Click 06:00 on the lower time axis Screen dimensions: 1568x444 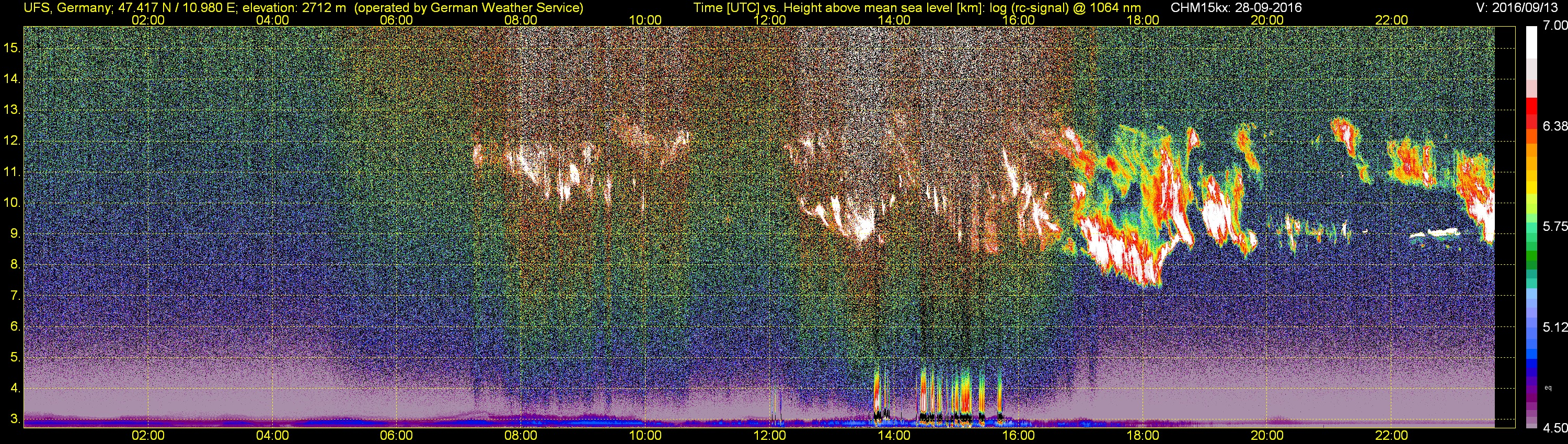(x=396, y=436)
